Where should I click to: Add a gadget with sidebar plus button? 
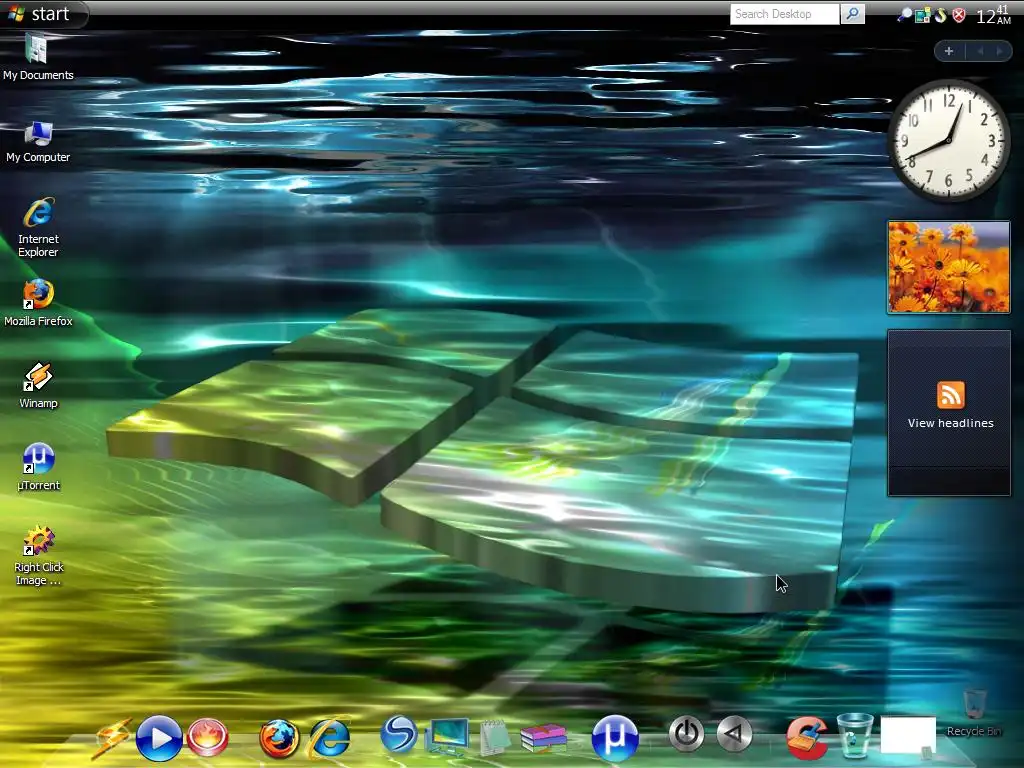click(949, 51)
